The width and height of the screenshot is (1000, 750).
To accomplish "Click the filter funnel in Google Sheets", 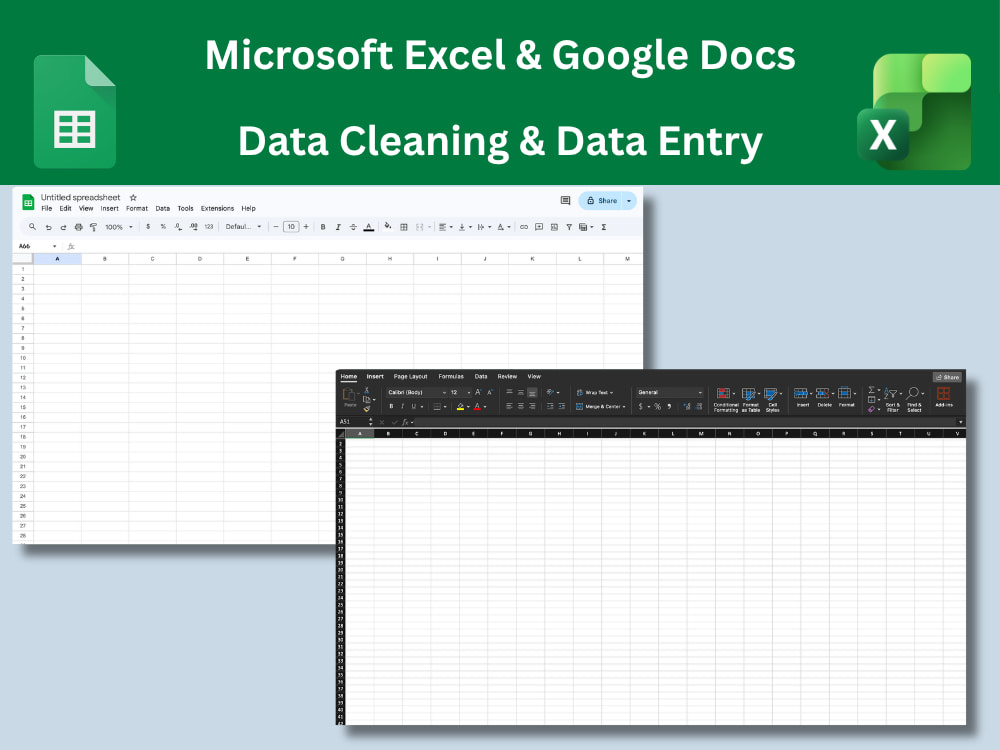I will click(x=569, y=227).
